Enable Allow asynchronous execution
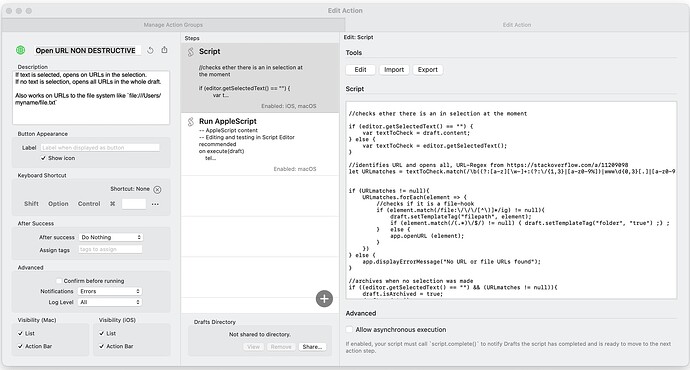The width and height of the screenshot is (690, 370). pyautogui.click(x=349, y=330)
